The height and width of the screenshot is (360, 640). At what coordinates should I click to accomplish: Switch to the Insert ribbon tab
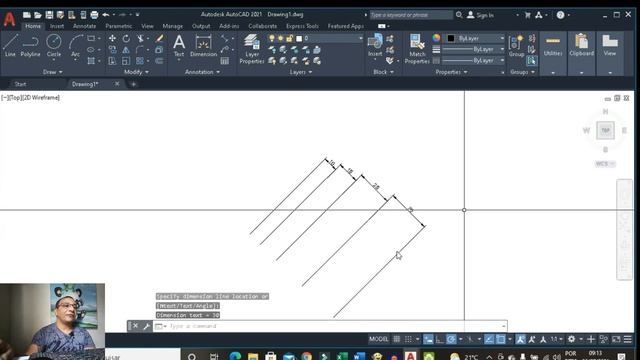click(x=57, y=26)
